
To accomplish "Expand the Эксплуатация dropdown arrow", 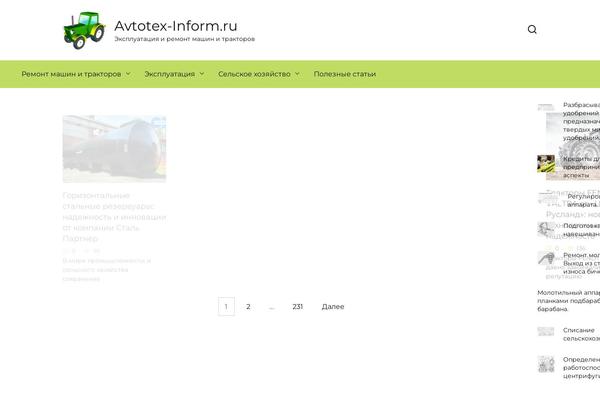I will (202, 74).
